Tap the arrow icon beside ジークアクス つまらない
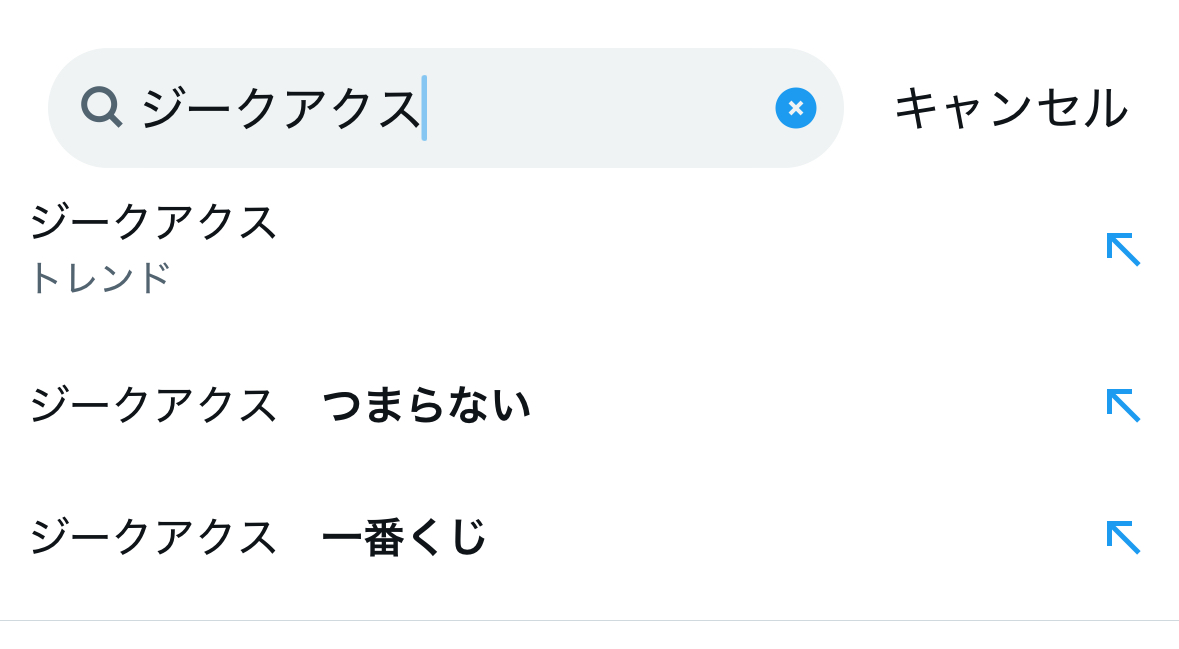This screenshot has height=649, width=1179. pos(1122,405)
